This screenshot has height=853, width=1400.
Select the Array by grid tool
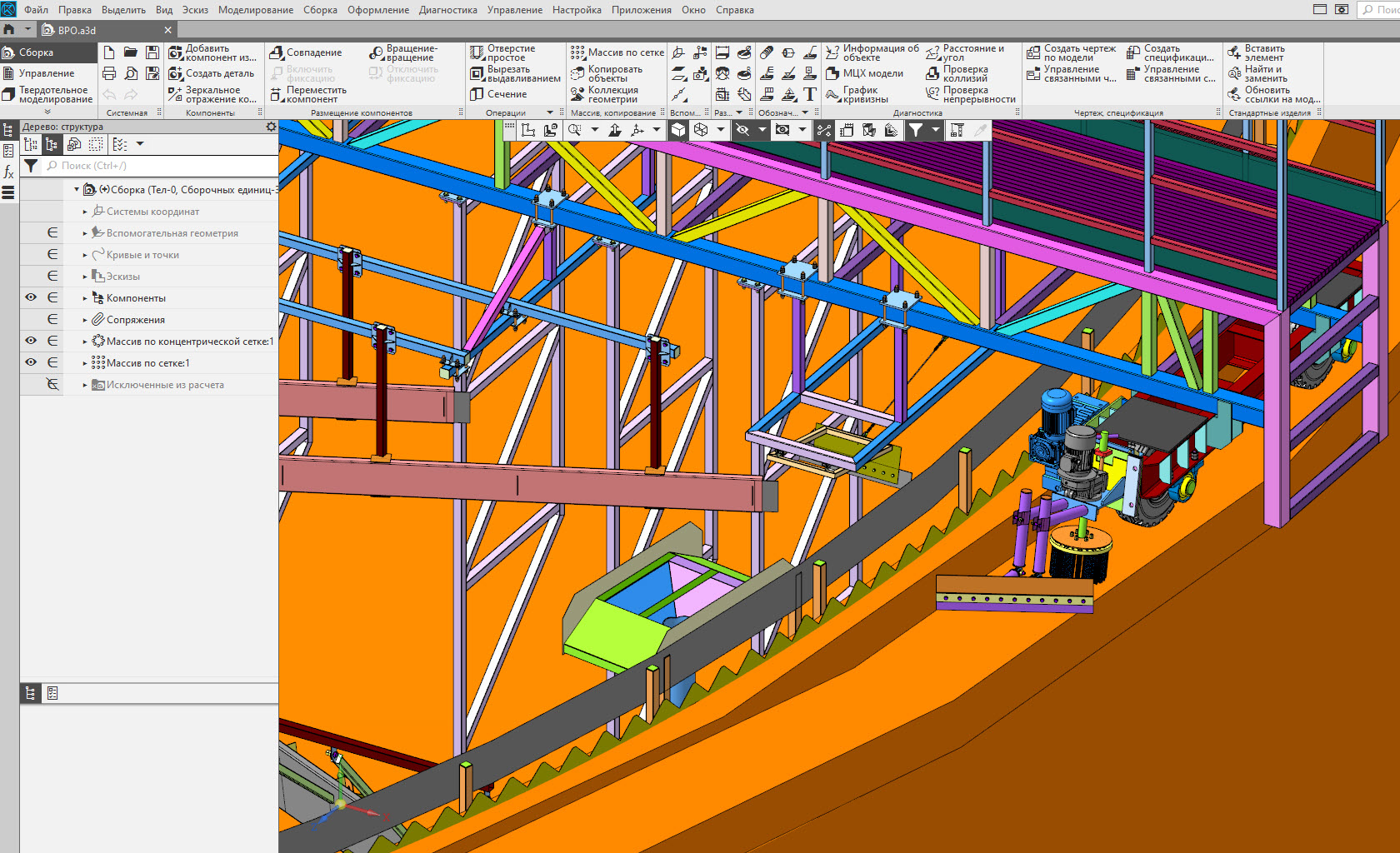tap(617, 52)
